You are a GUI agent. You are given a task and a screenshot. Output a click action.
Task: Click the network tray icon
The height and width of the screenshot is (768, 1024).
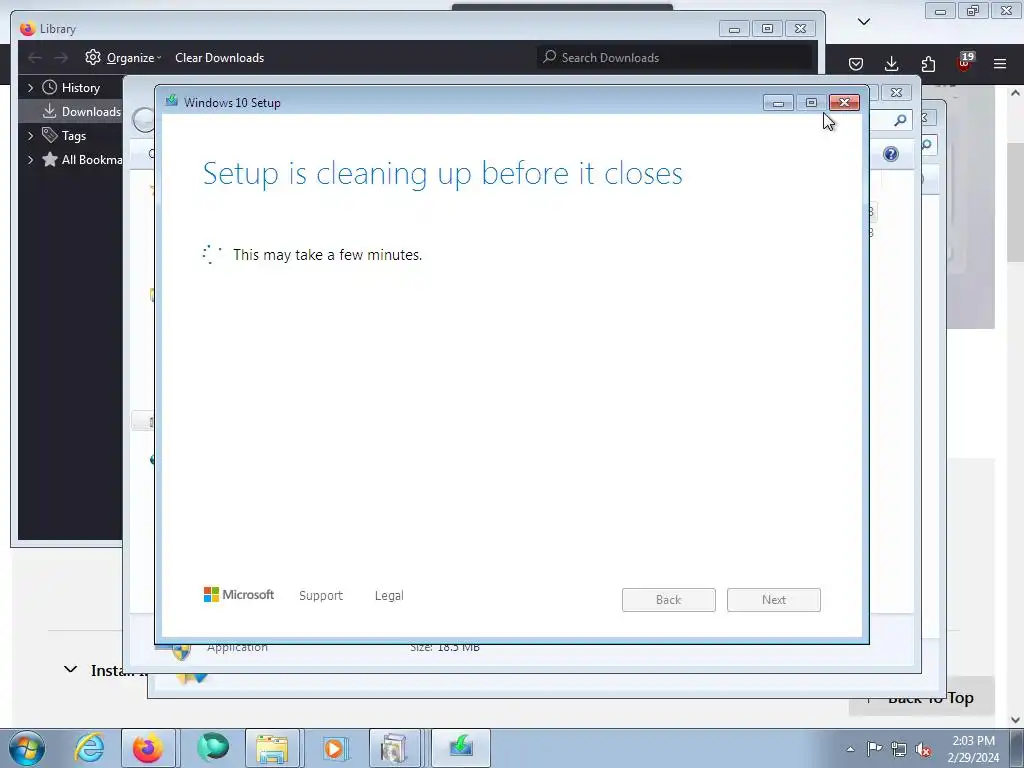[x=899, y=749]
